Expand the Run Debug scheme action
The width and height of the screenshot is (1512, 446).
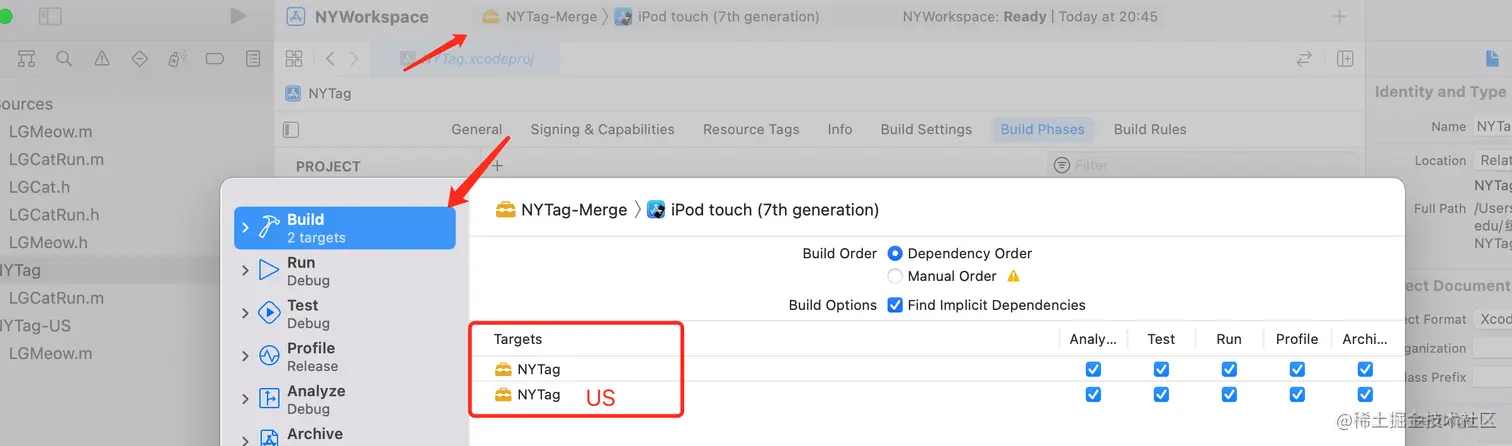[245, 270]
